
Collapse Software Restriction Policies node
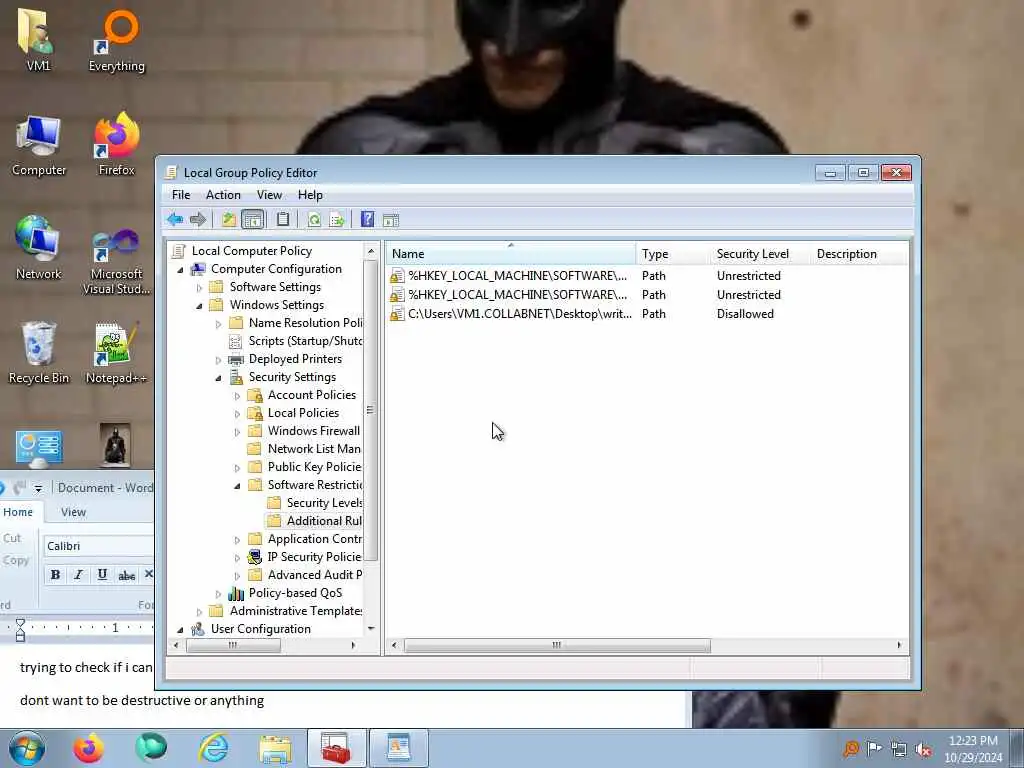238,485
